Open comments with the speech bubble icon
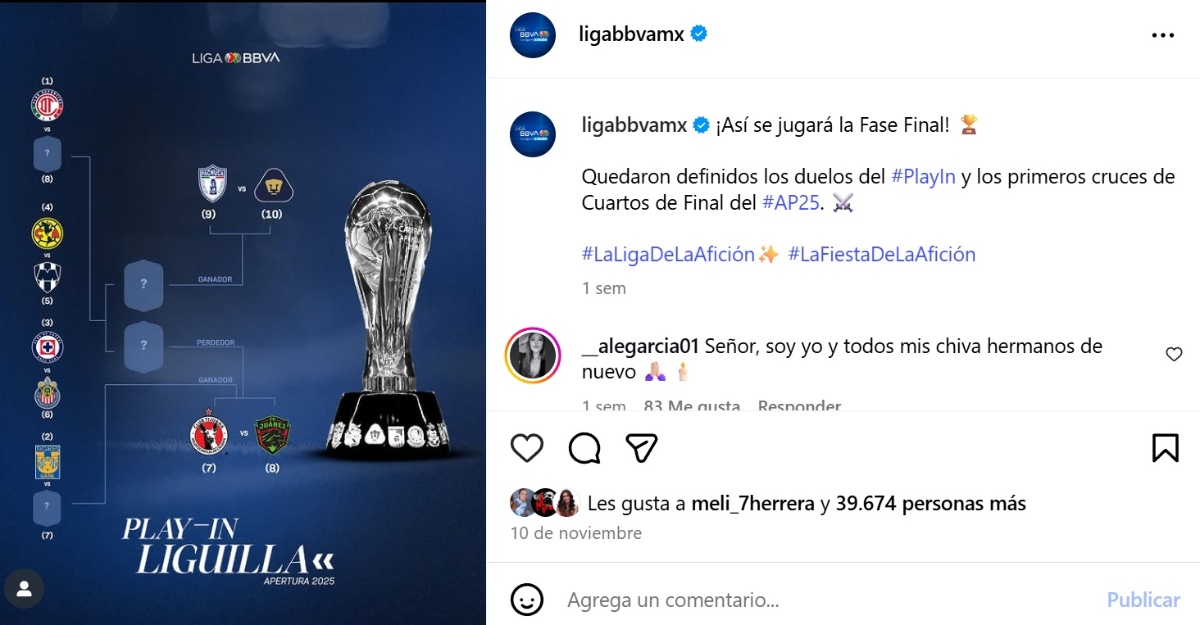1200x625 pixels. pos(584,447)
